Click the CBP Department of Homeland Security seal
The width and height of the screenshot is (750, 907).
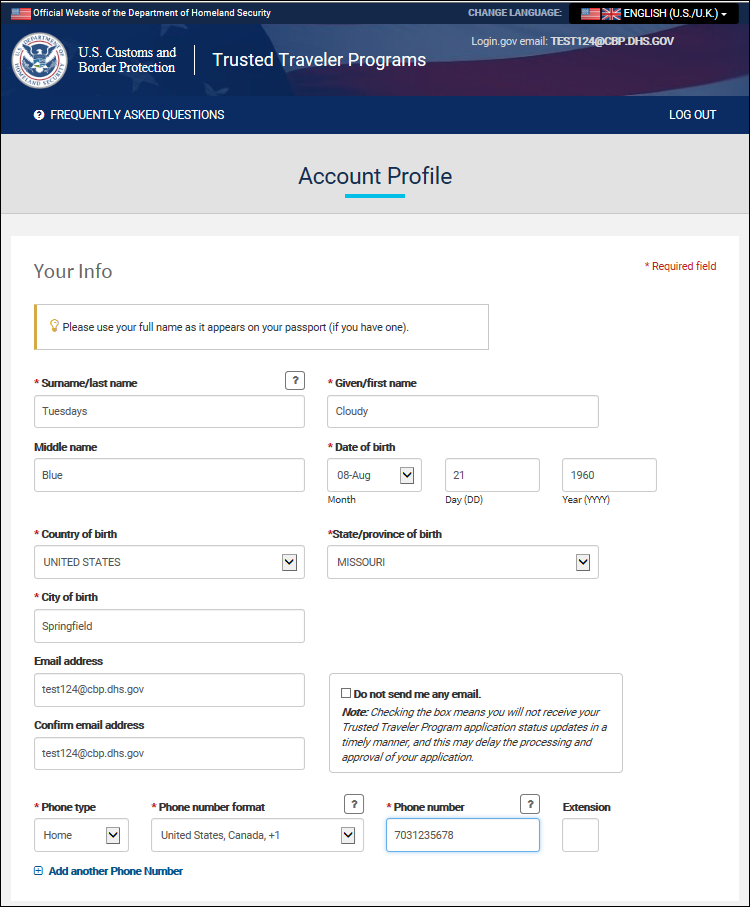38,60
